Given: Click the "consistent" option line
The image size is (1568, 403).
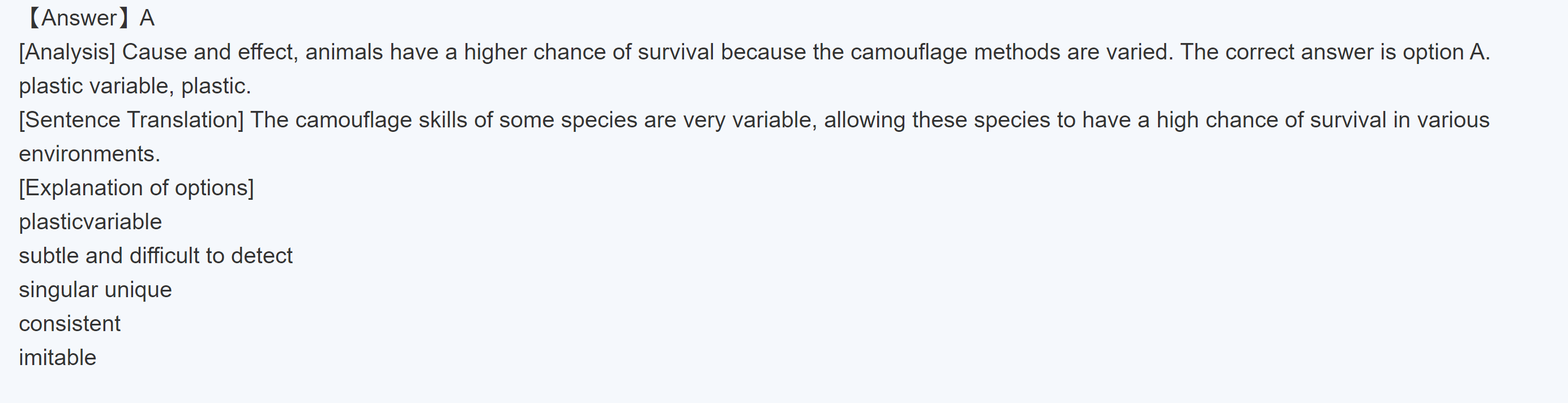Looking at the screenshot, I should tap(70, 324).
